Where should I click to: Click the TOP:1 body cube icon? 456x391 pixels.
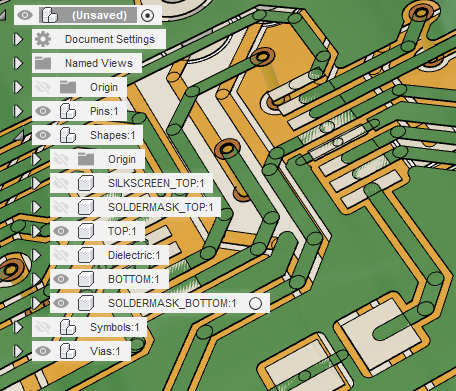[x=86, y=231]
